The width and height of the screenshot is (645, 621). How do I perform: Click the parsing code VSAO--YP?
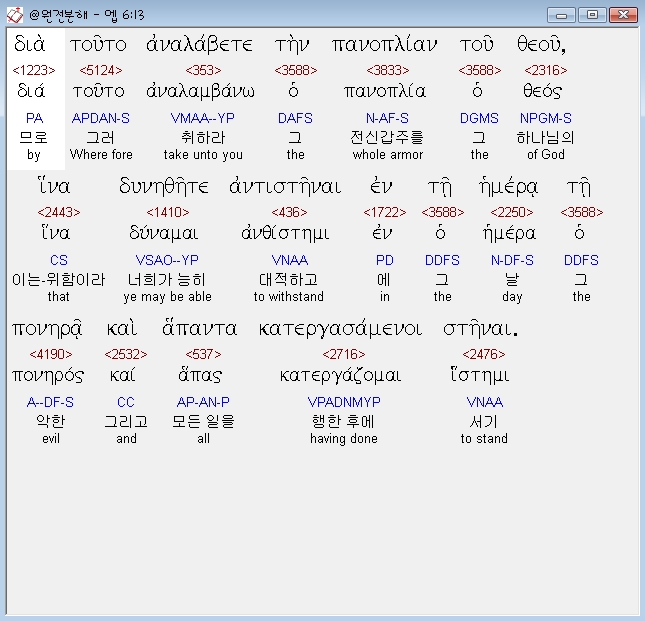click(x=167, y=260)
